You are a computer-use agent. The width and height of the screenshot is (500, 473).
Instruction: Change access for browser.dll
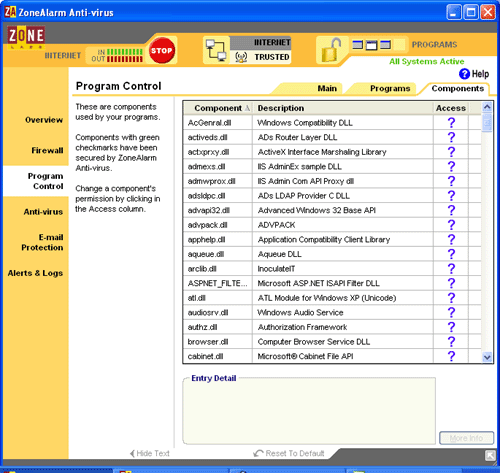coord(451,342)
